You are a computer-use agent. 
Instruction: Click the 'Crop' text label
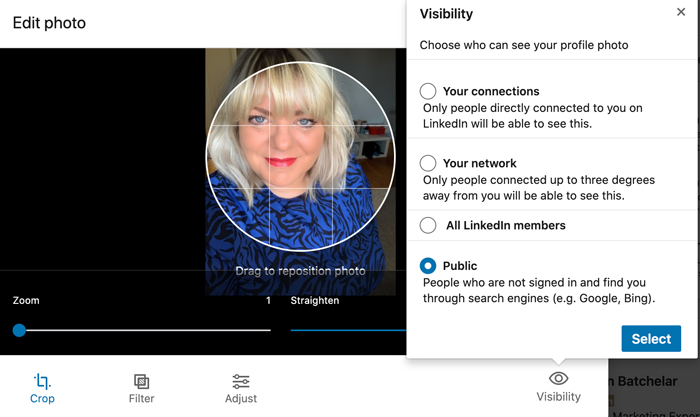pyautogui.click(x=42, y=398)
